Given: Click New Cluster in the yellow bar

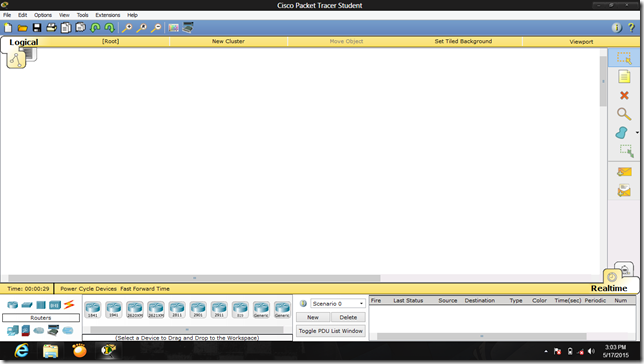Looking at the screenshot, I should pyautogui.click(x=228, y=41).
